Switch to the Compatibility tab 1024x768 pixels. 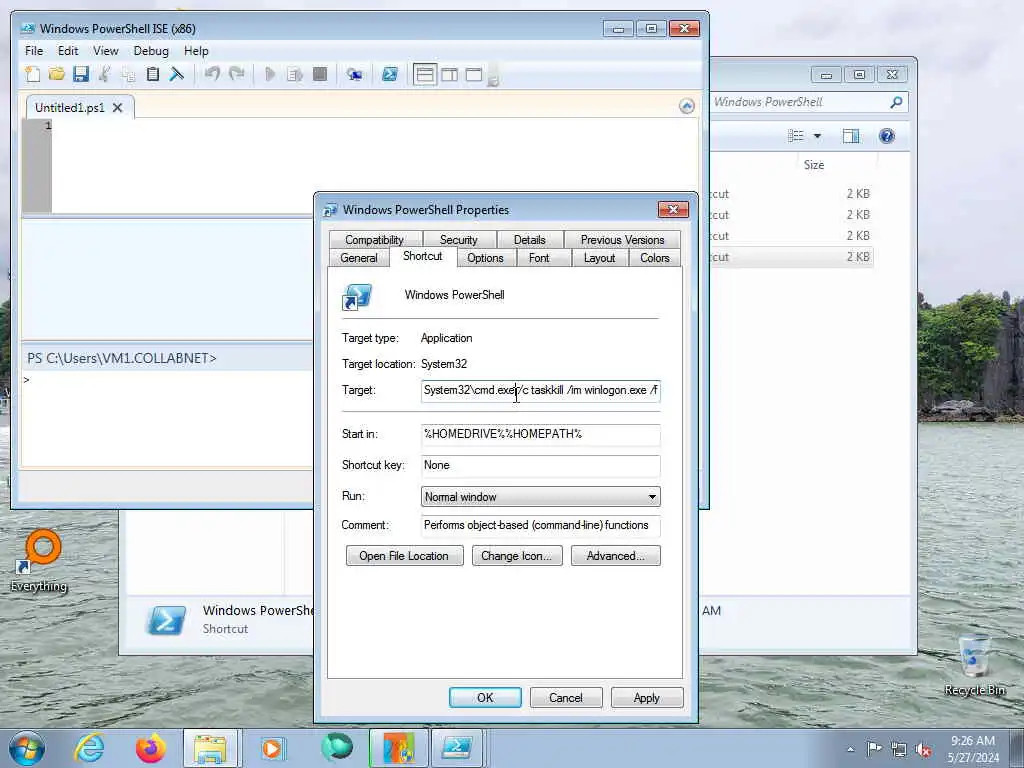point(375,240)
